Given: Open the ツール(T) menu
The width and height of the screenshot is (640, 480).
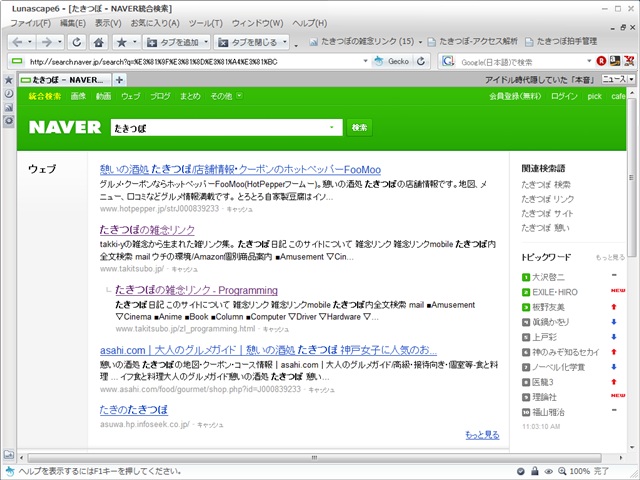Looking at the screenshot, I should [205, 22].
